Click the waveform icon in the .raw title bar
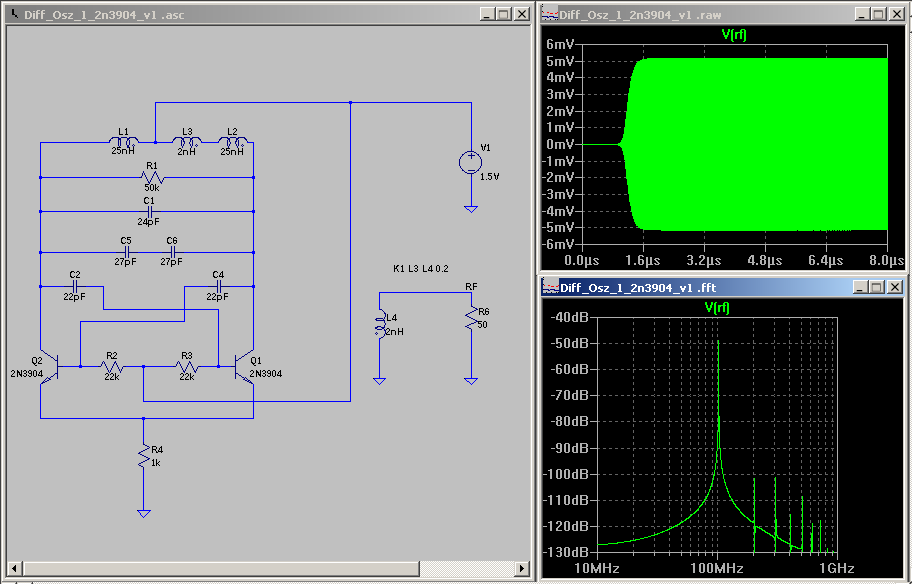The image size is (912, 584). point(550,14)
